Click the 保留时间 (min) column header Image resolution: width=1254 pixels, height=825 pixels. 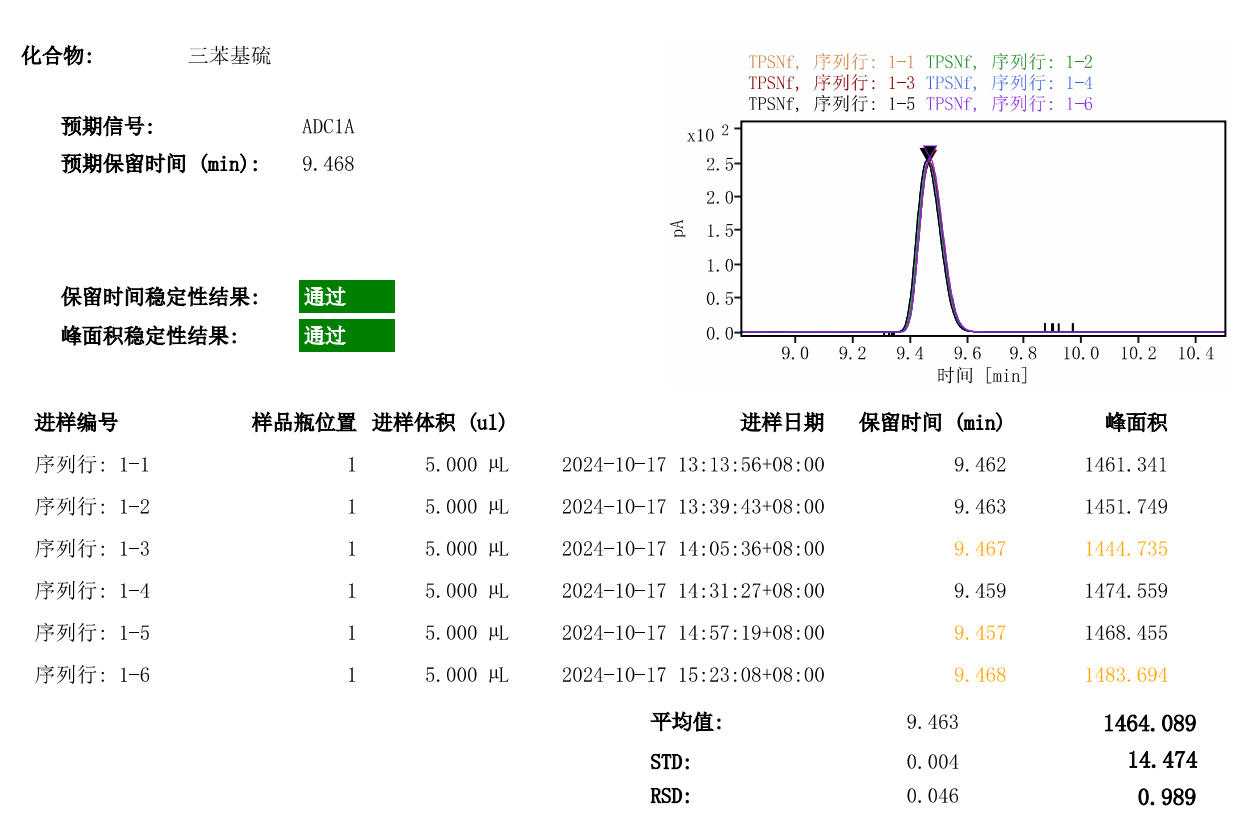click(932, 423)
